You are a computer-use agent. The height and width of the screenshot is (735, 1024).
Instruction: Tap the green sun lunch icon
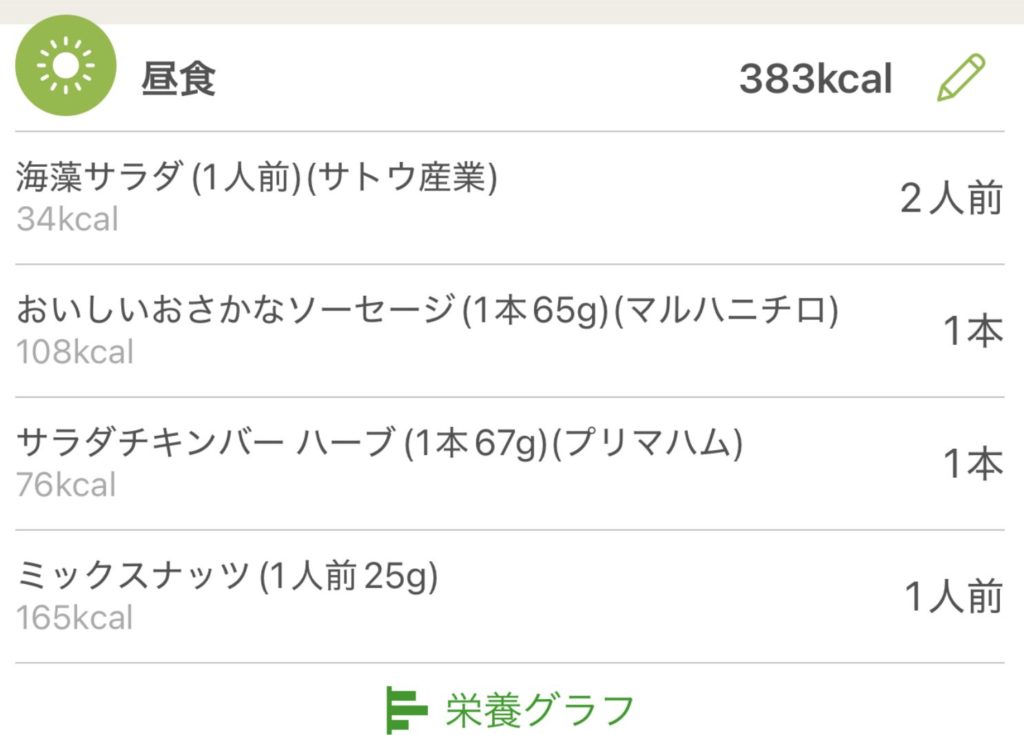(x=66, y=66)
